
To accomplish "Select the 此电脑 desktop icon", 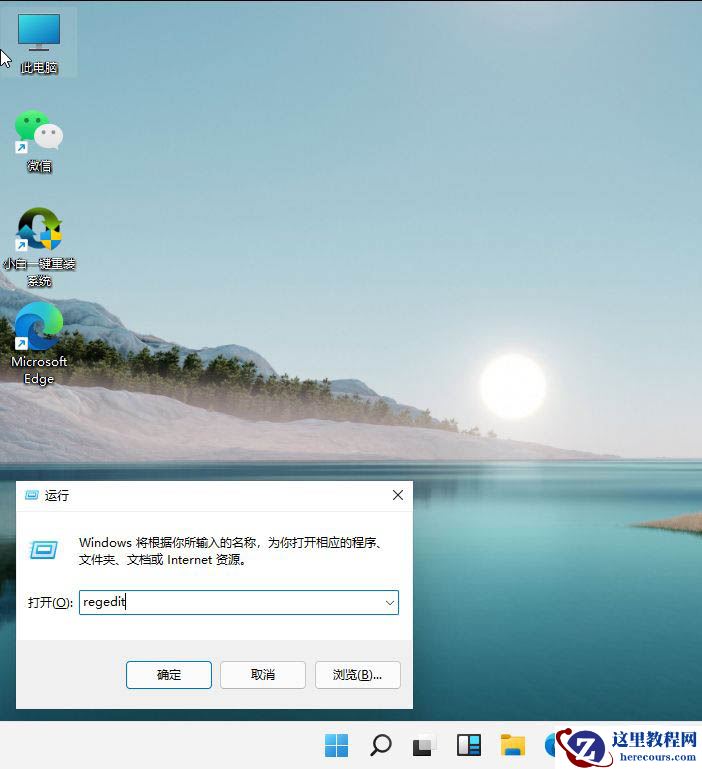I will click(39, 43).
